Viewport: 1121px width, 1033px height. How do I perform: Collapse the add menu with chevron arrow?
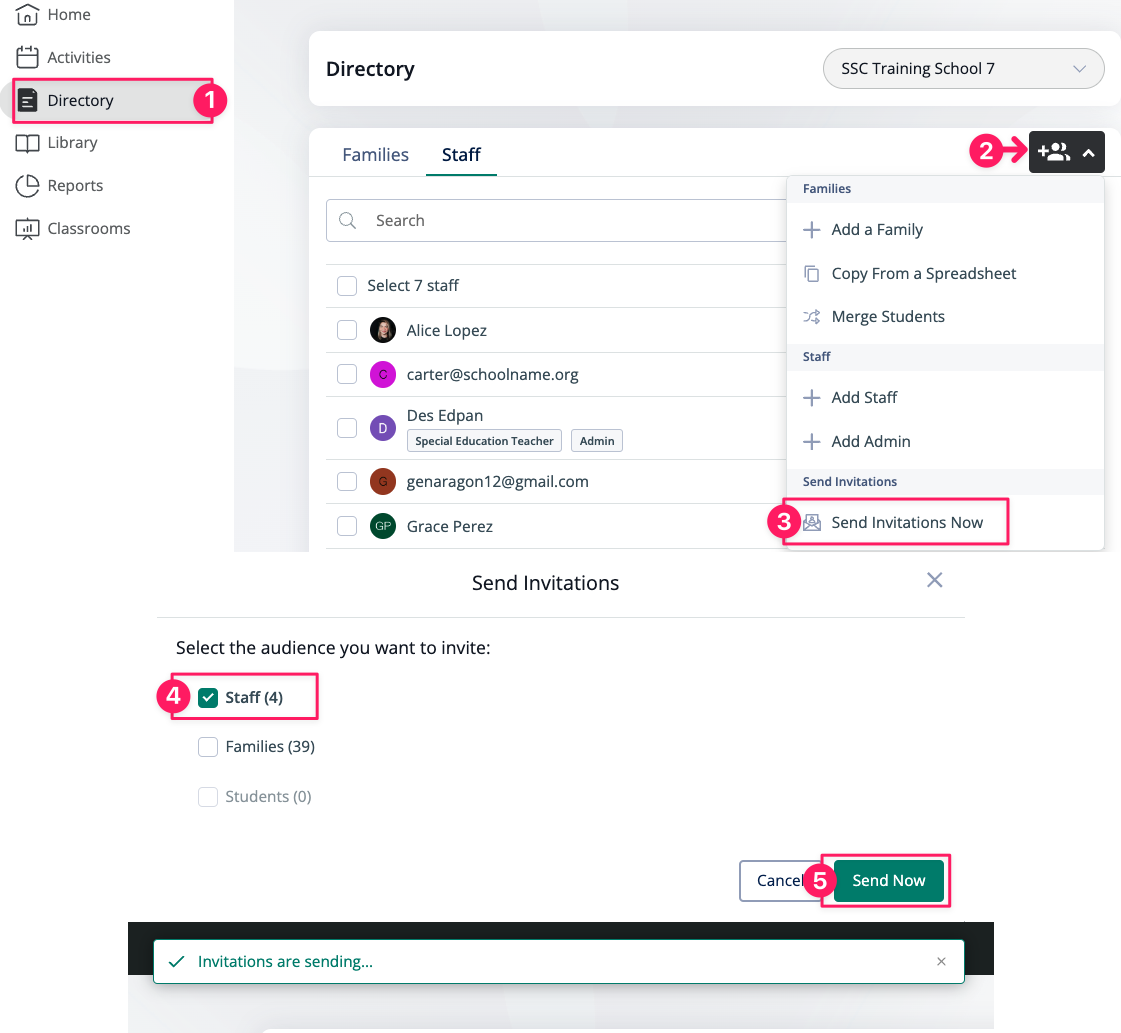point(1089,154)
